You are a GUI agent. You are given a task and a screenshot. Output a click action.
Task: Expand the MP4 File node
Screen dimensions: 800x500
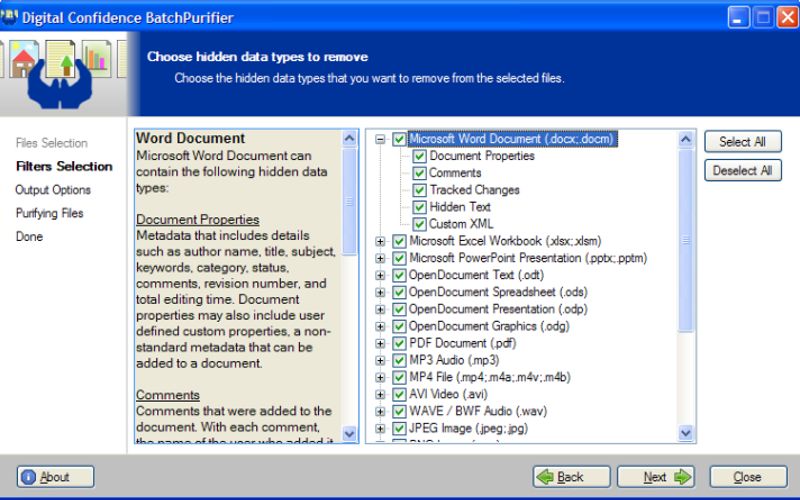pos(380,378)
